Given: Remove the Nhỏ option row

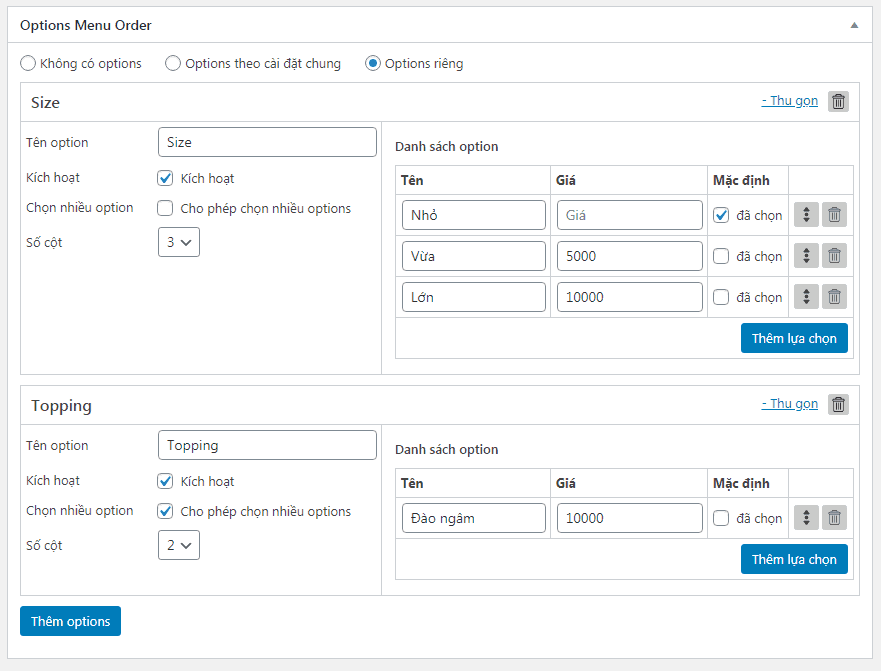Looking at the screenshot, I should pos(834,215).
